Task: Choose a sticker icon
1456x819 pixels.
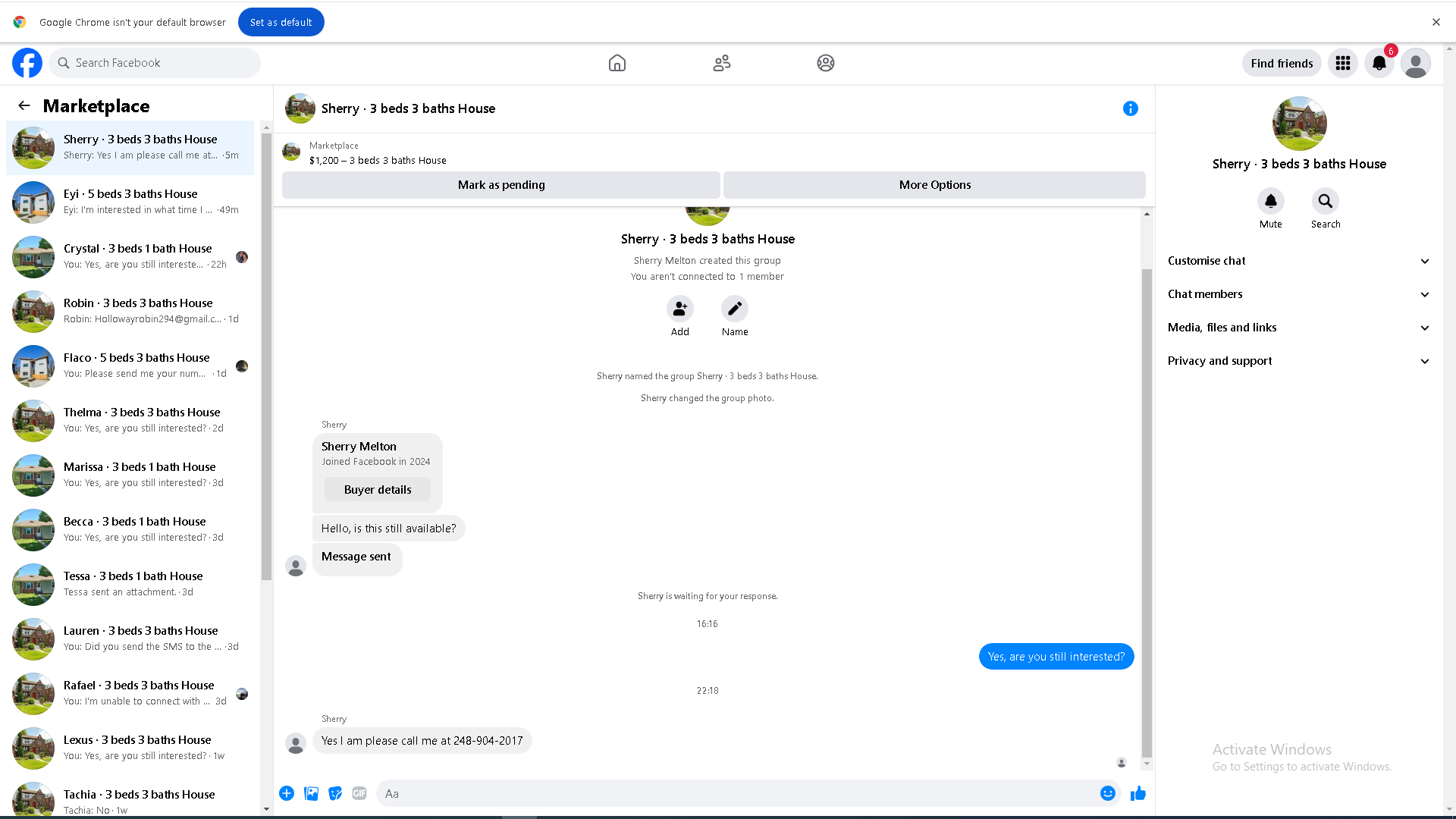Action: [x=335, y=793]
